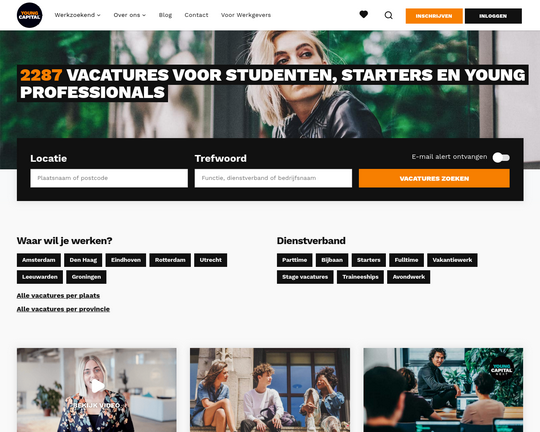Open saved vacancies heart icon
The height and width of the screenshot is (432, 540).
(364, 14)
